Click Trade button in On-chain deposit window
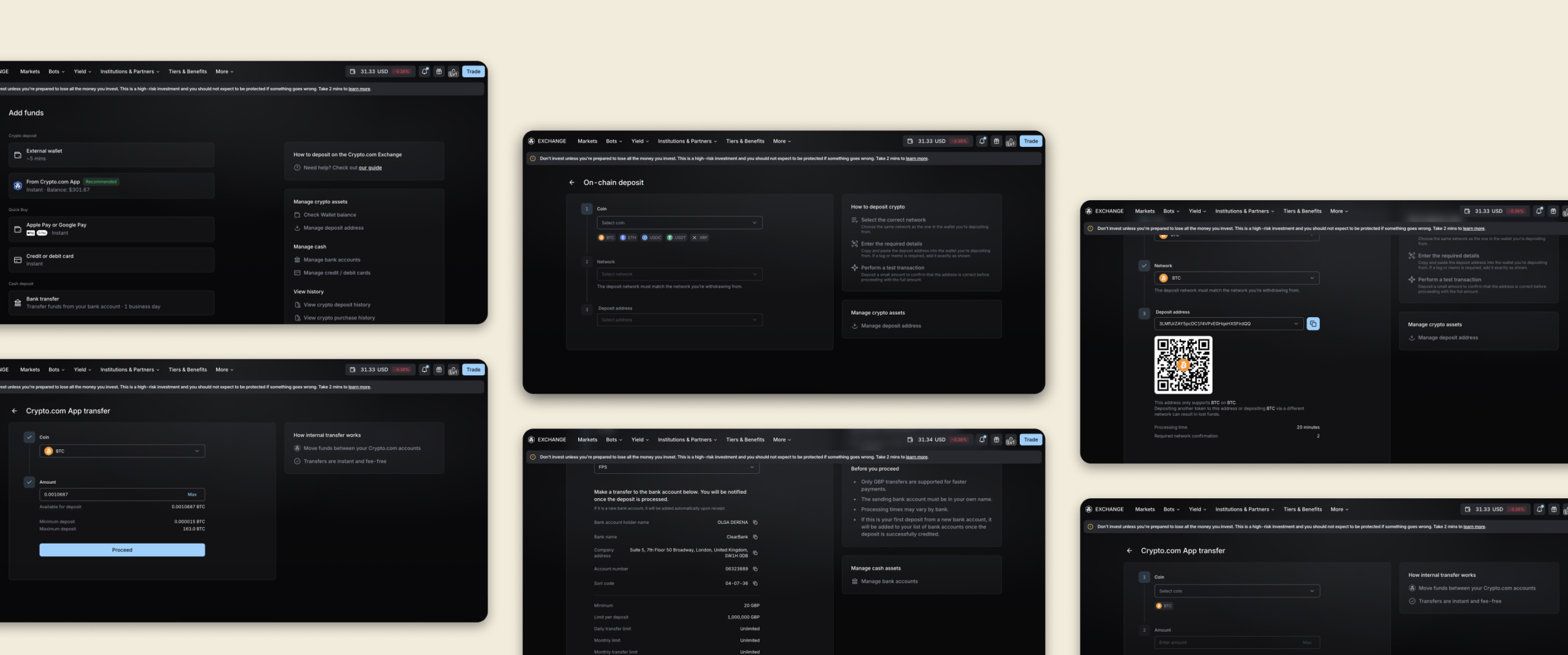Image resolution: width=1568 pixels, height=655 pixels. (1031, 141)
